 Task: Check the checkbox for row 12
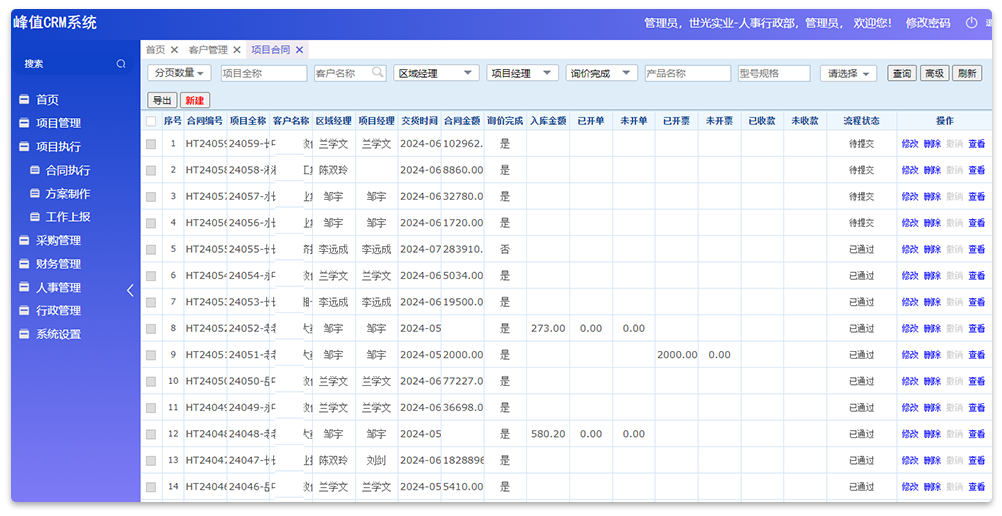(151, 434)
